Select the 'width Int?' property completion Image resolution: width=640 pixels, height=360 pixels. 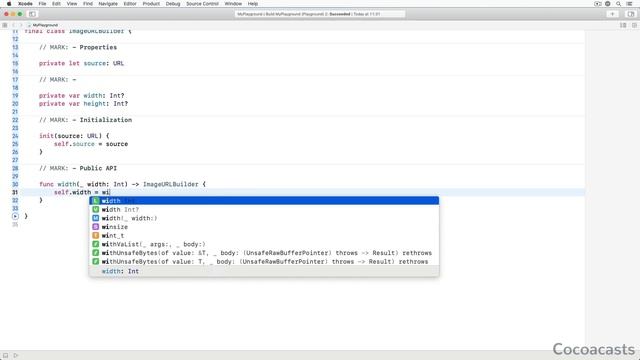[264, 209]
